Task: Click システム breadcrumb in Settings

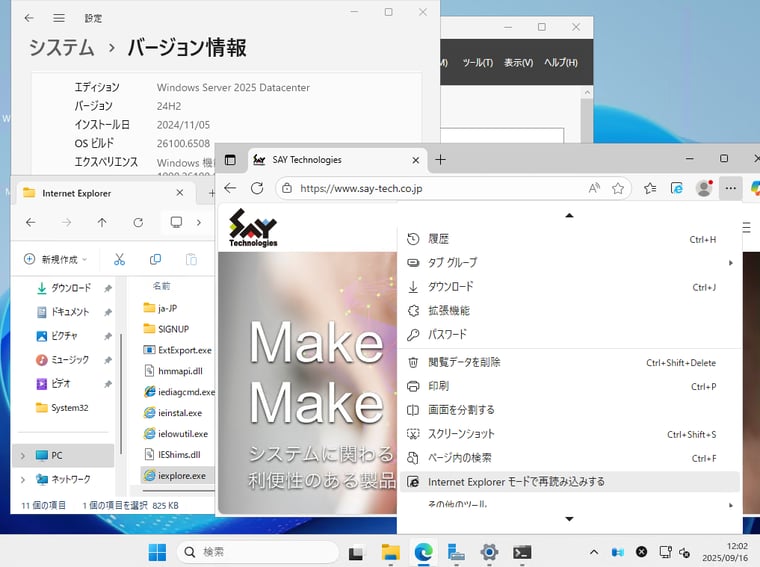Action: [62, 47]
